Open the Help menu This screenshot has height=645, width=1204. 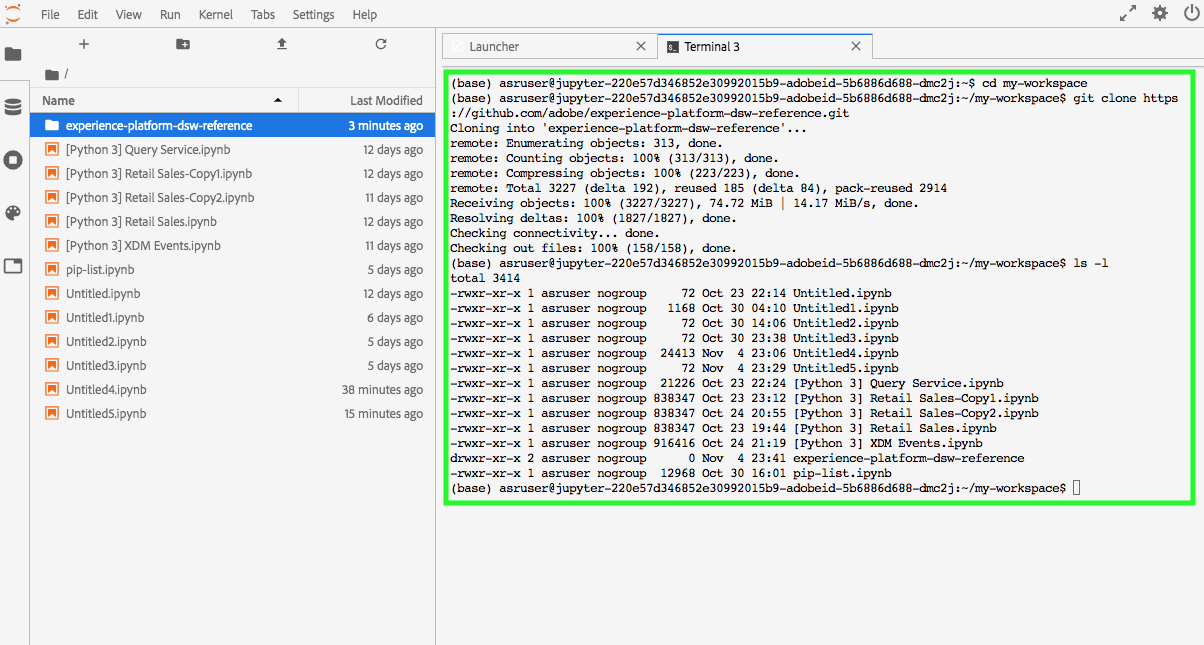coord(365,14)
